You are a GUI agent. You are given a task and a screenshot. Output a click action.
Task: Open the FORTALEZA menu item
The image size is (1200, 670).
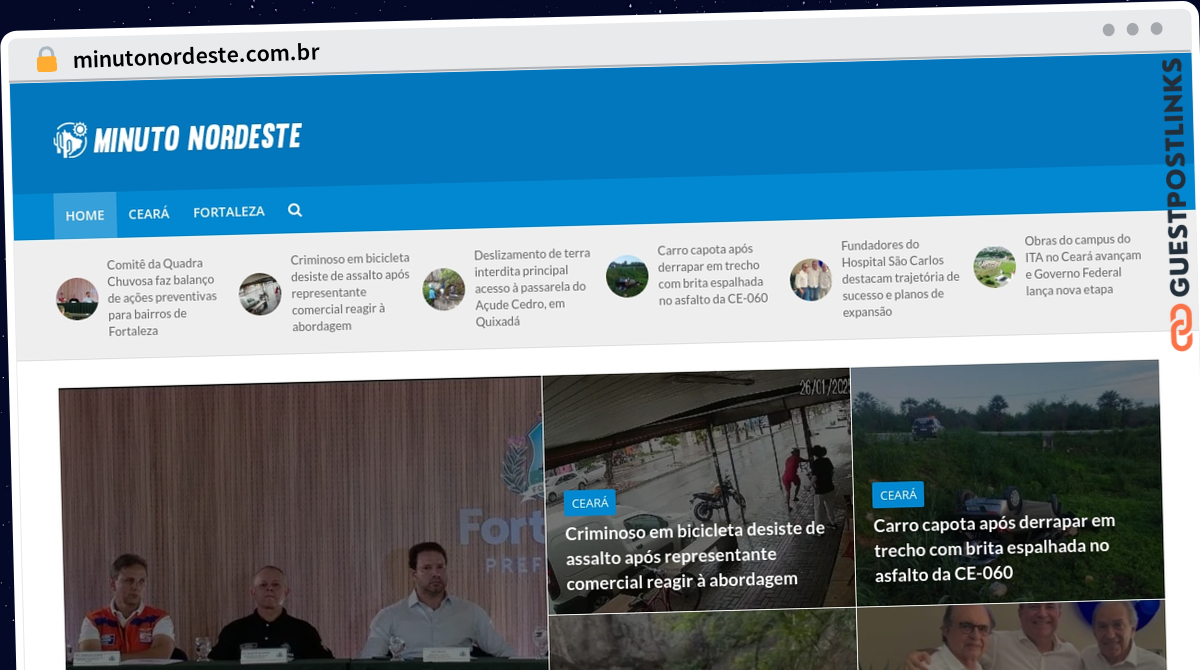coord(229,212)
